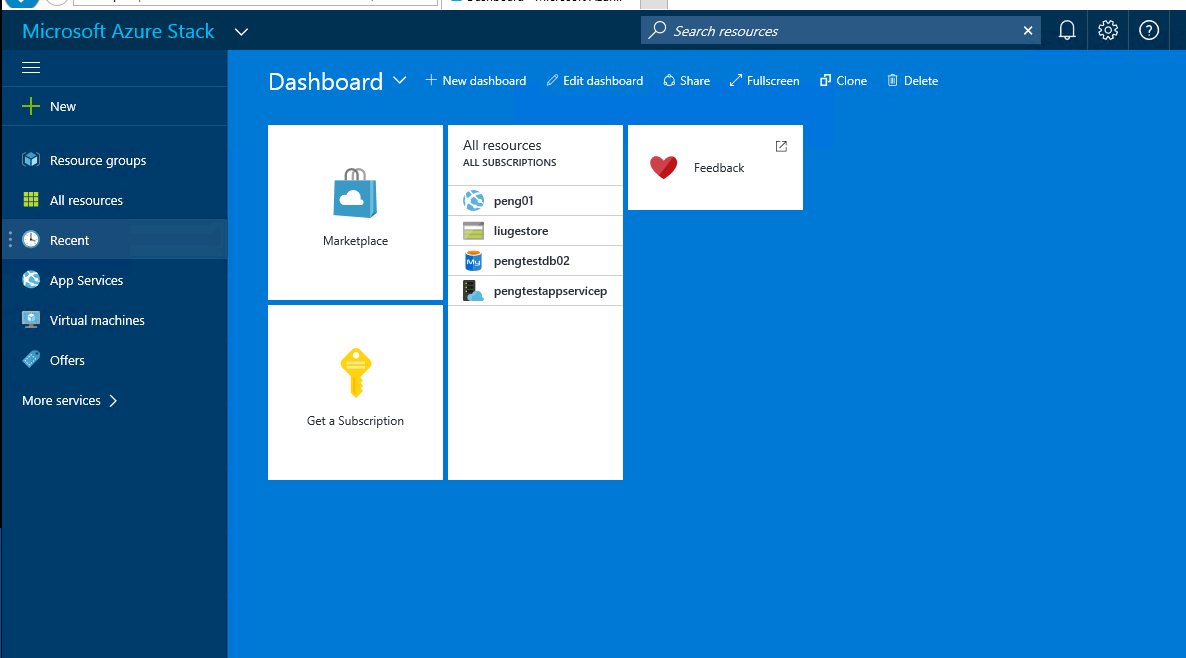Open the pengtestdb02 resource
This screenshot has height=658, width=1186.
536,261
